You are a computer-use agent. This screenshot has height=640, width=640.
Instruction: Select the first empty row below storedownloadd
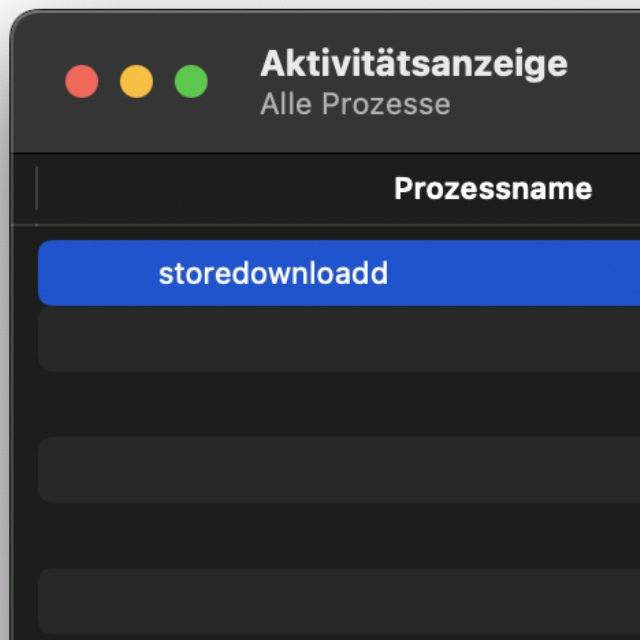[x=338, y=338]
